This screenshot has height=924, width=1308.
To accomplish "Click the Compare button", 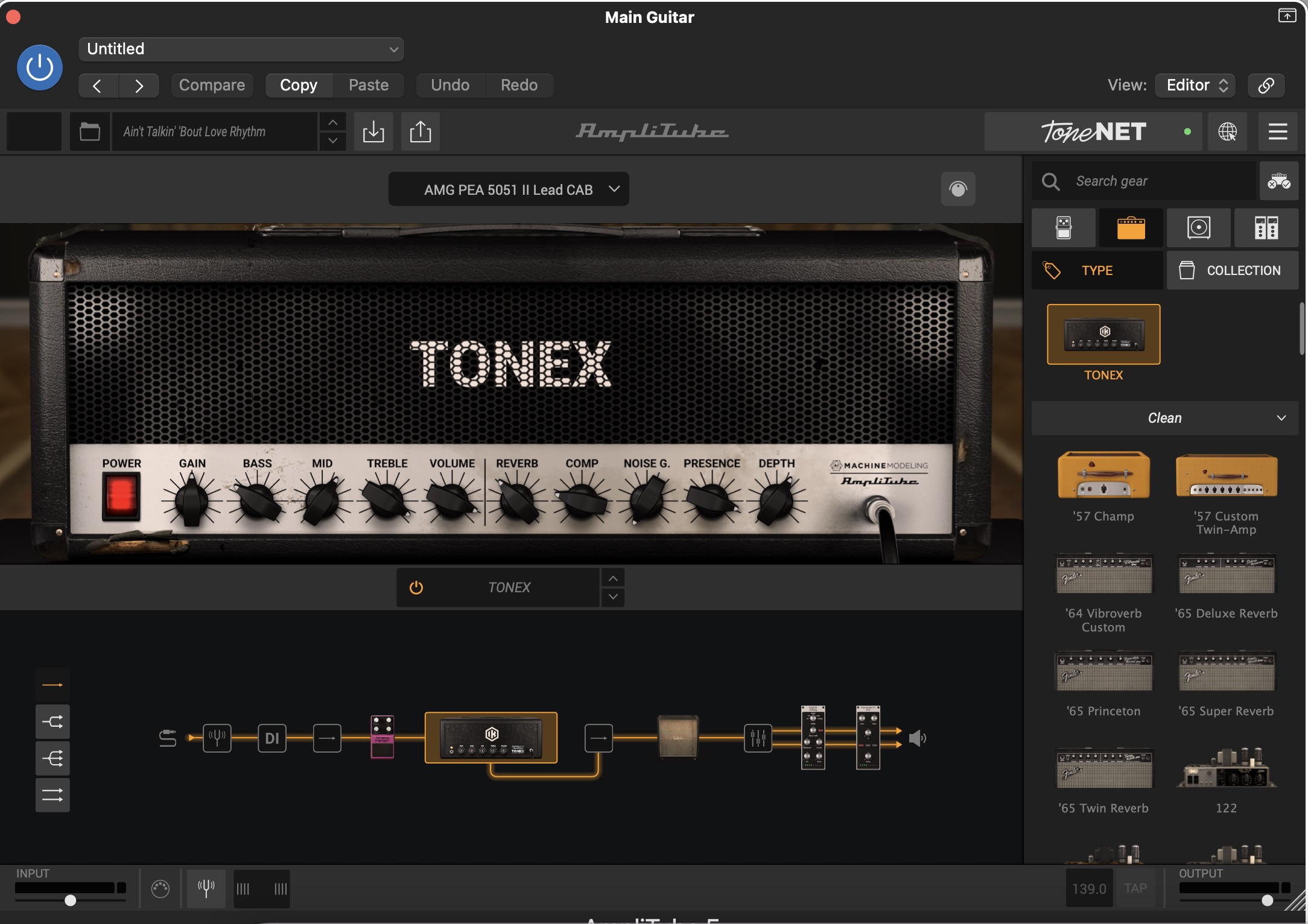I will coord(212,85).
